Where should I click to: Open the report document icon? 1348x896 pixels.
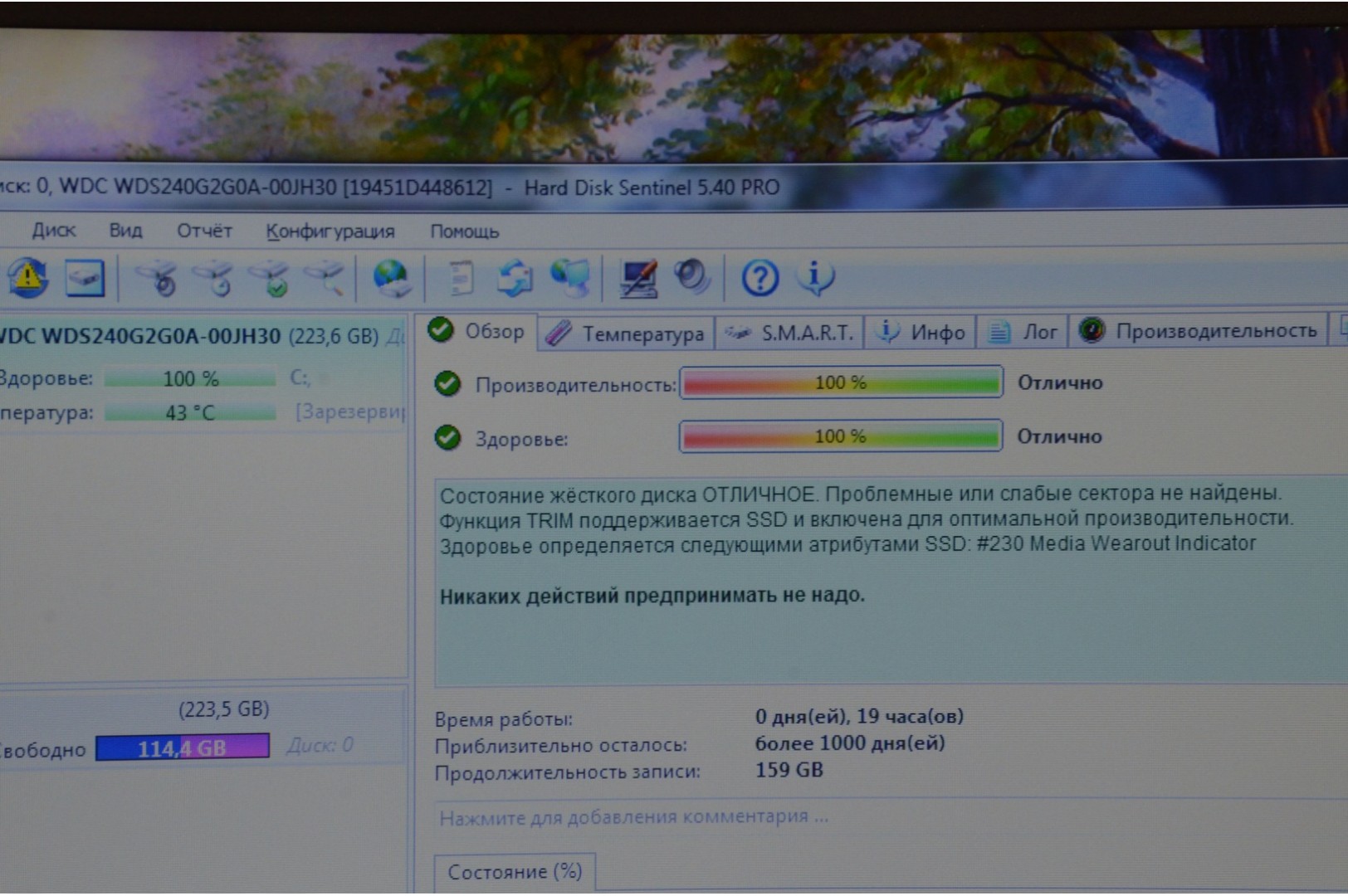point(461,278)
